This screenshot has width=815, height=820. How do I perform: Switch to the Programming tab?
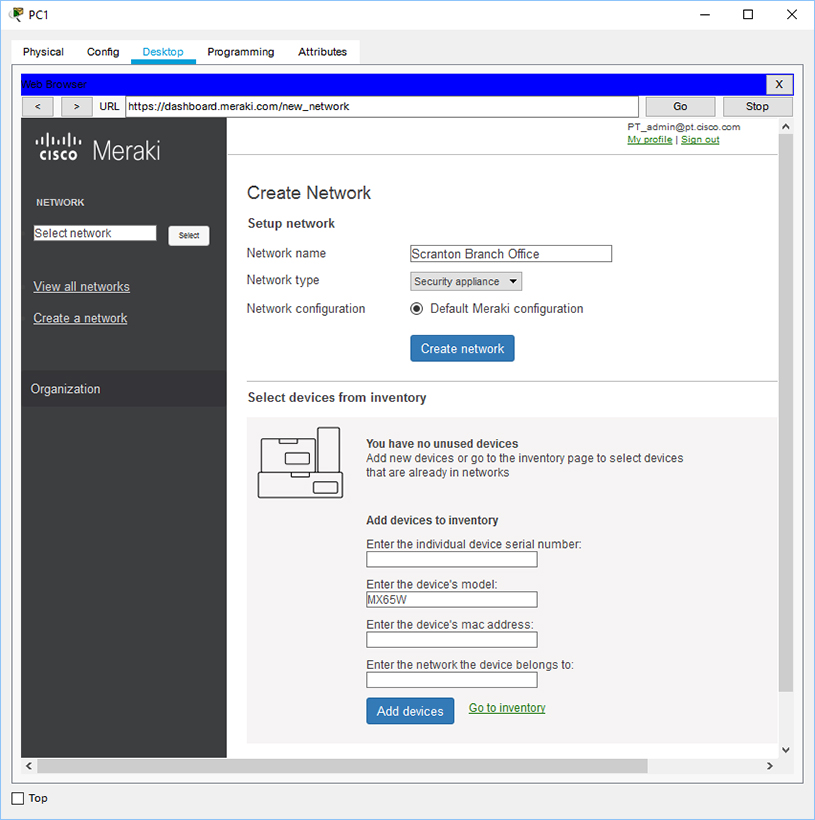[241, 52]
